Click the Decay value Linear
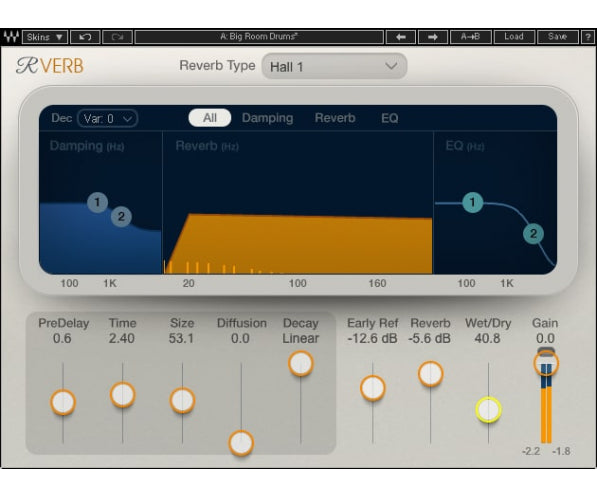 pyautogui.click(x=300, y=338)
